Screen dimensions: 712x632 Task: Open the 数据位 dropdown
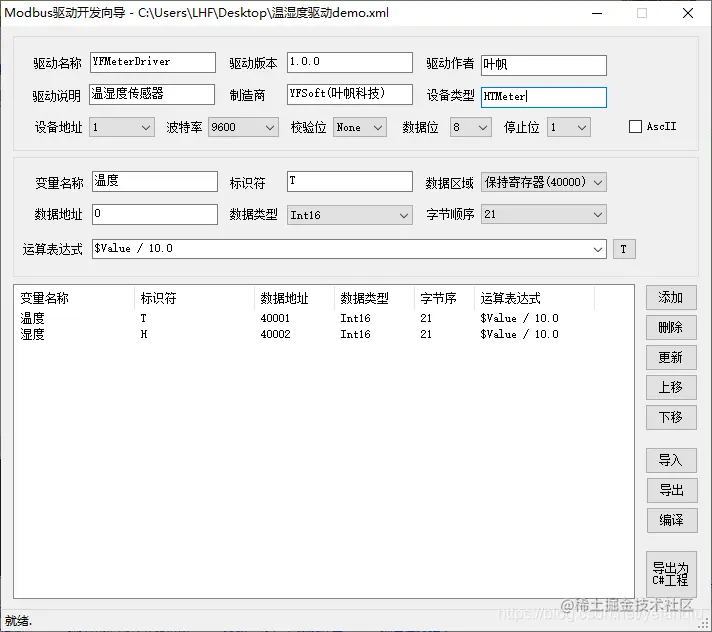click(470, 128)
